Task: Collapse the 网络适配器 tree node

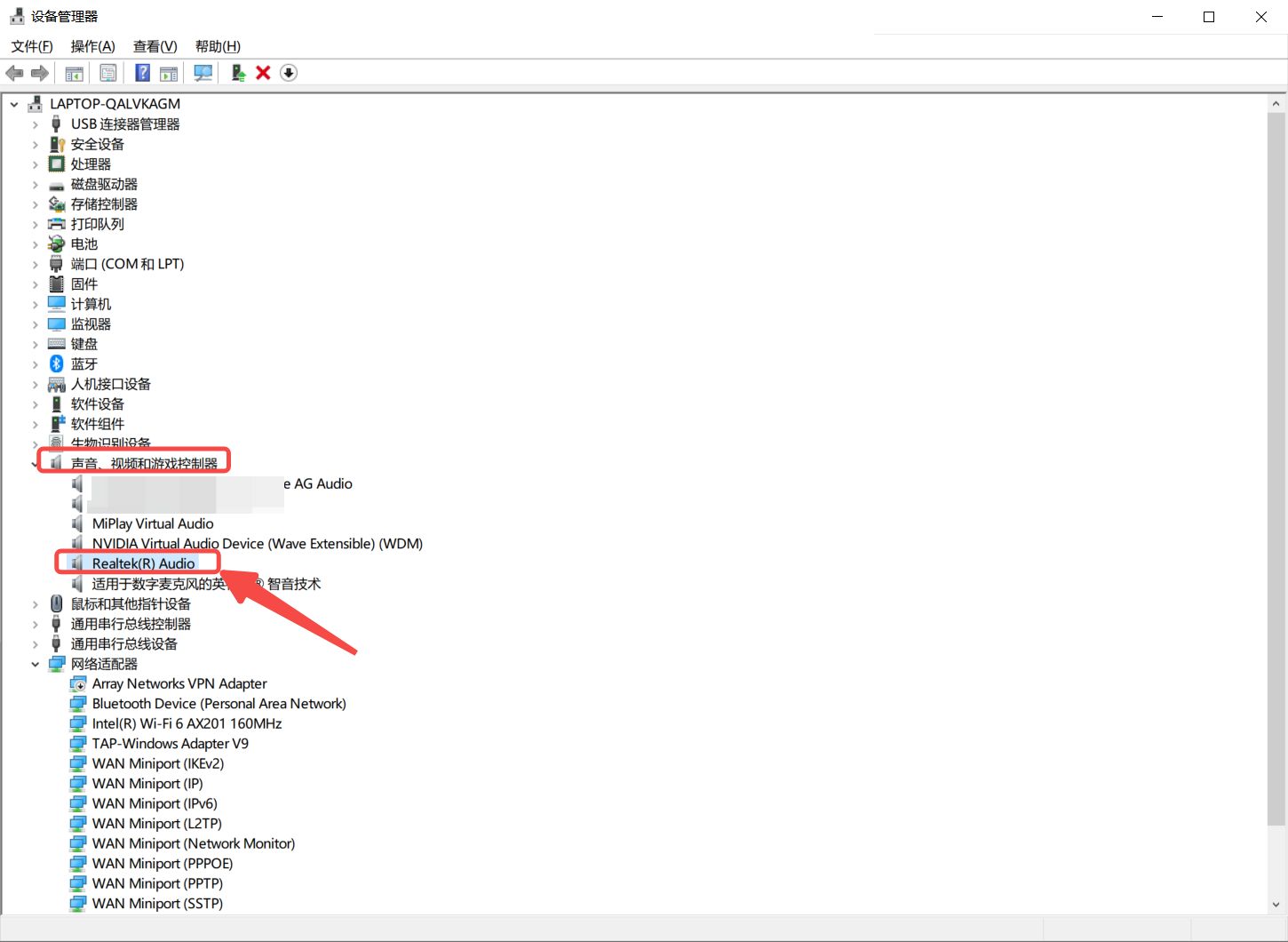Action: 36,664
